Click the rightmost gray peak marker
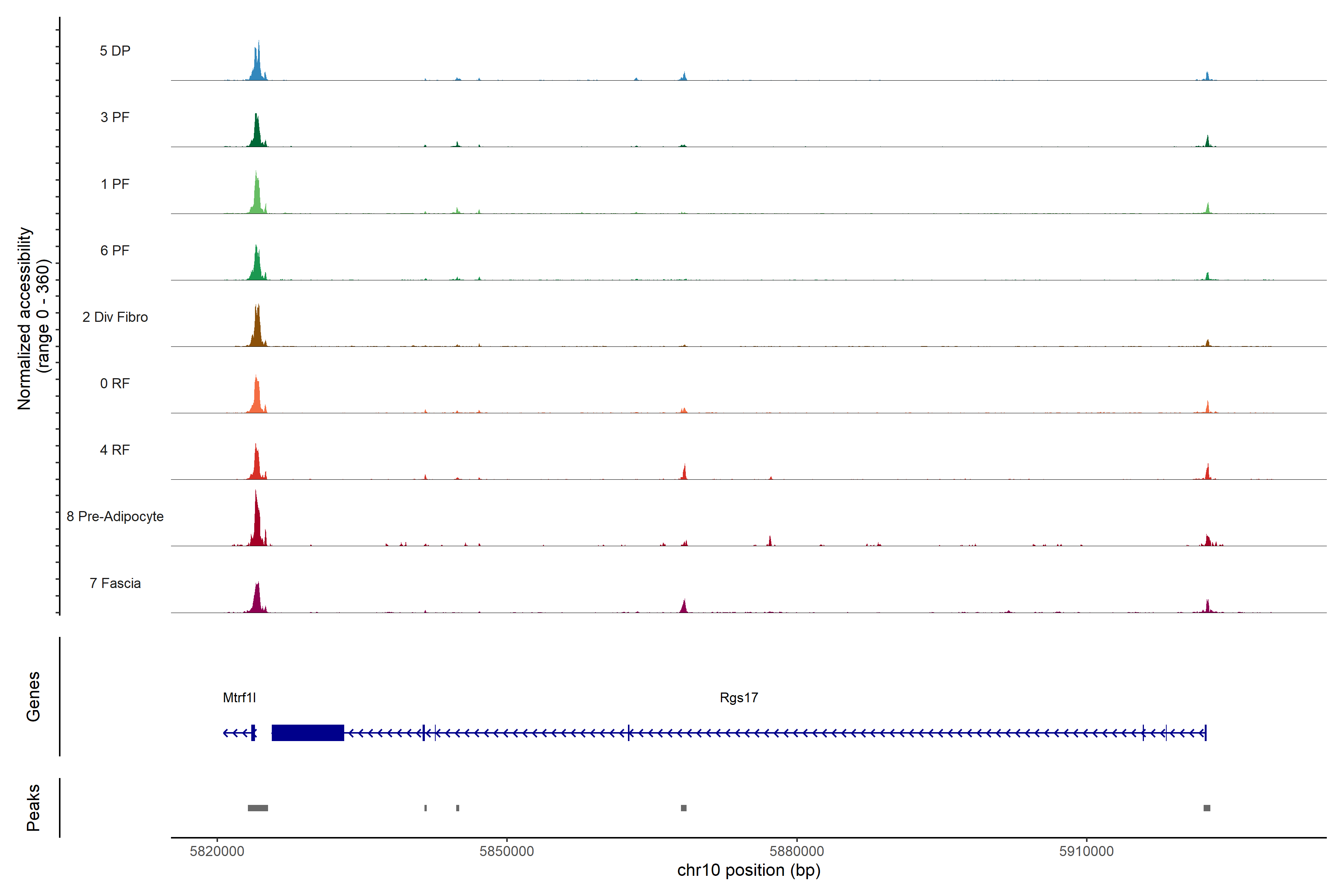This screenshot has width=1344, height=896. point(1207,808)
